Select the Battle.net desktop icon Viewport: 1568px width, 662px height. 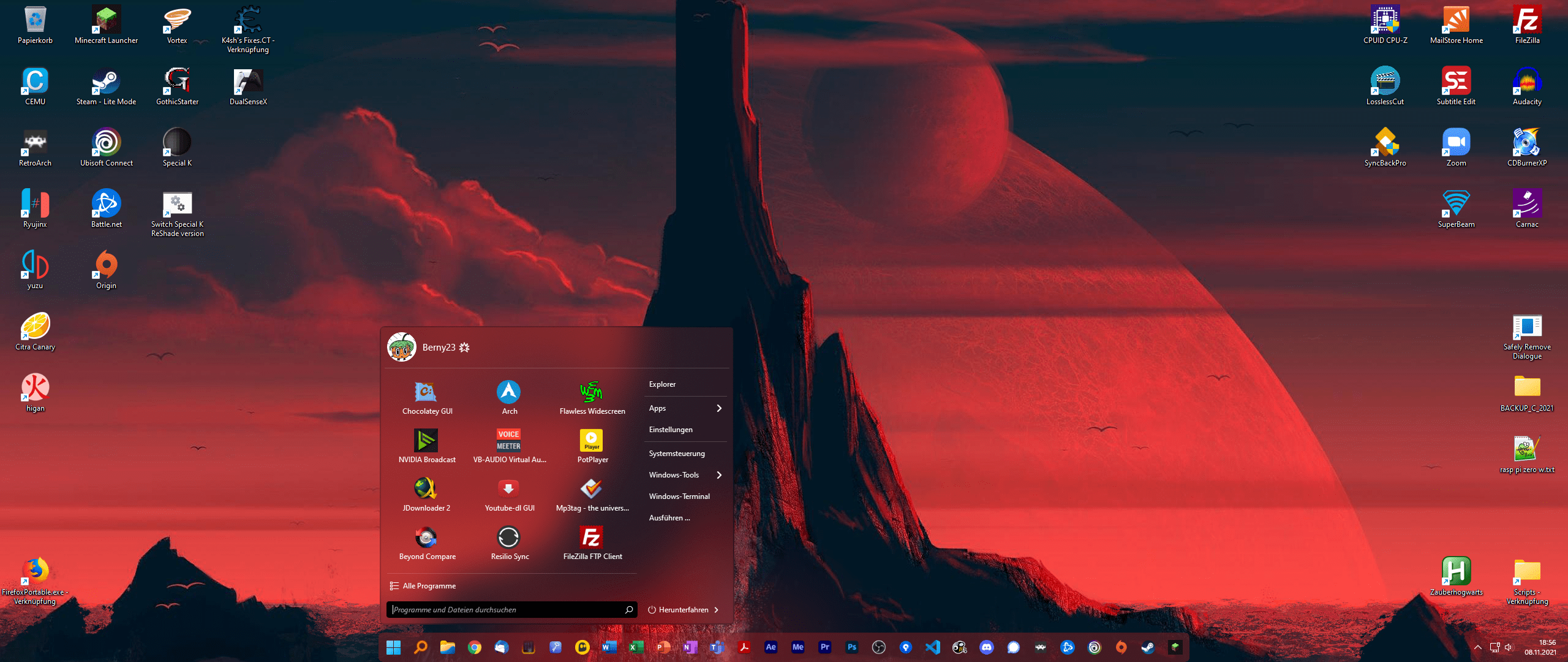[106, 208]
